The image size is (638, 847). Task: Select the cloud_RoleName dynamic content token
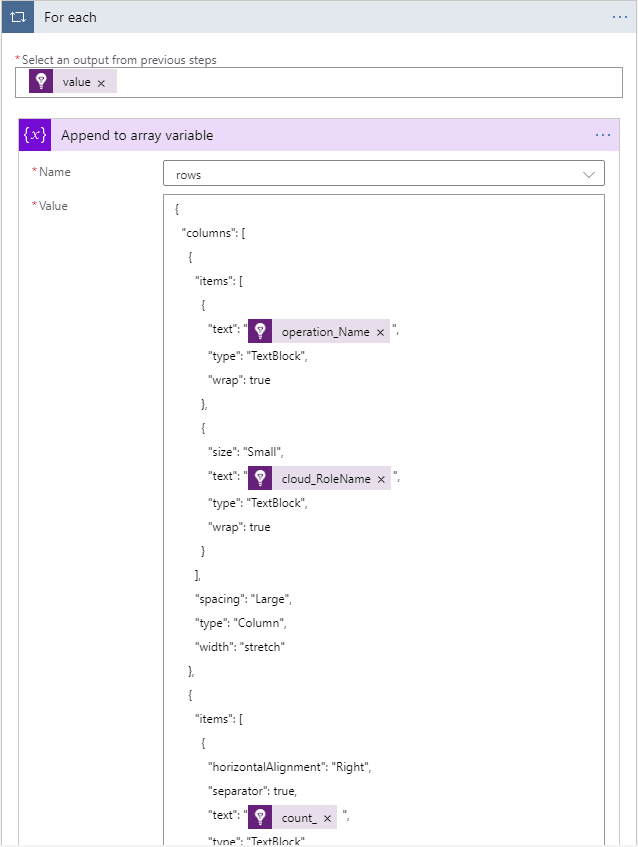pyautogui.click(x=326, y=479)
